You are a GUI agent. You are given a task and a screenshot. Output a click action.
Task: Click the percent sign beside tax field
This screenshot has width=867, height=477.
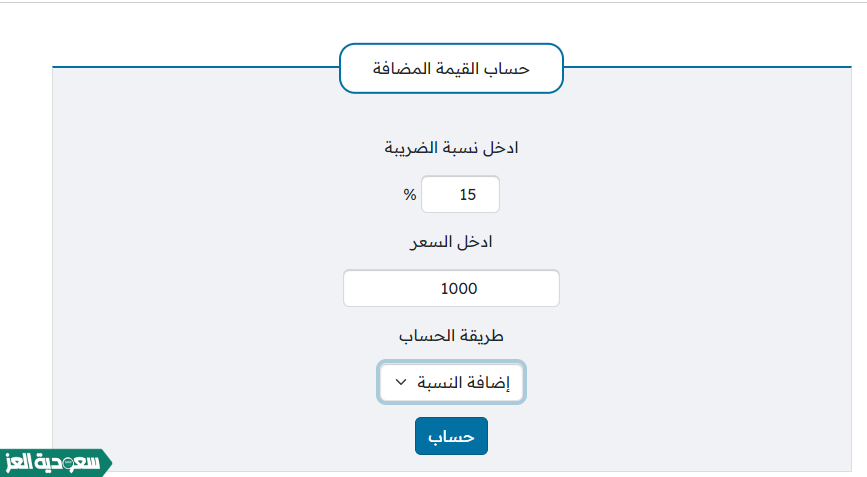click(409, 195)
